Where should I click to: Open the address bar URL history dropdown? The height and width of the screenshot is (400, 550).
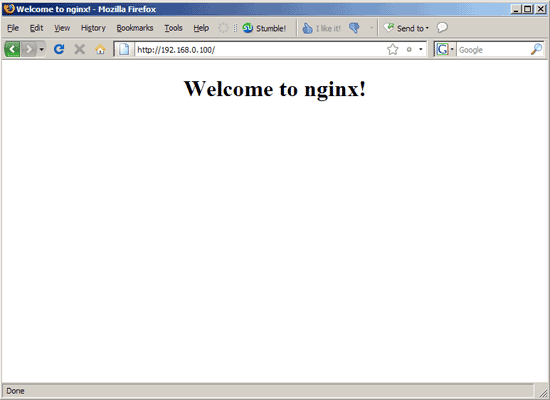pos(421,49)
